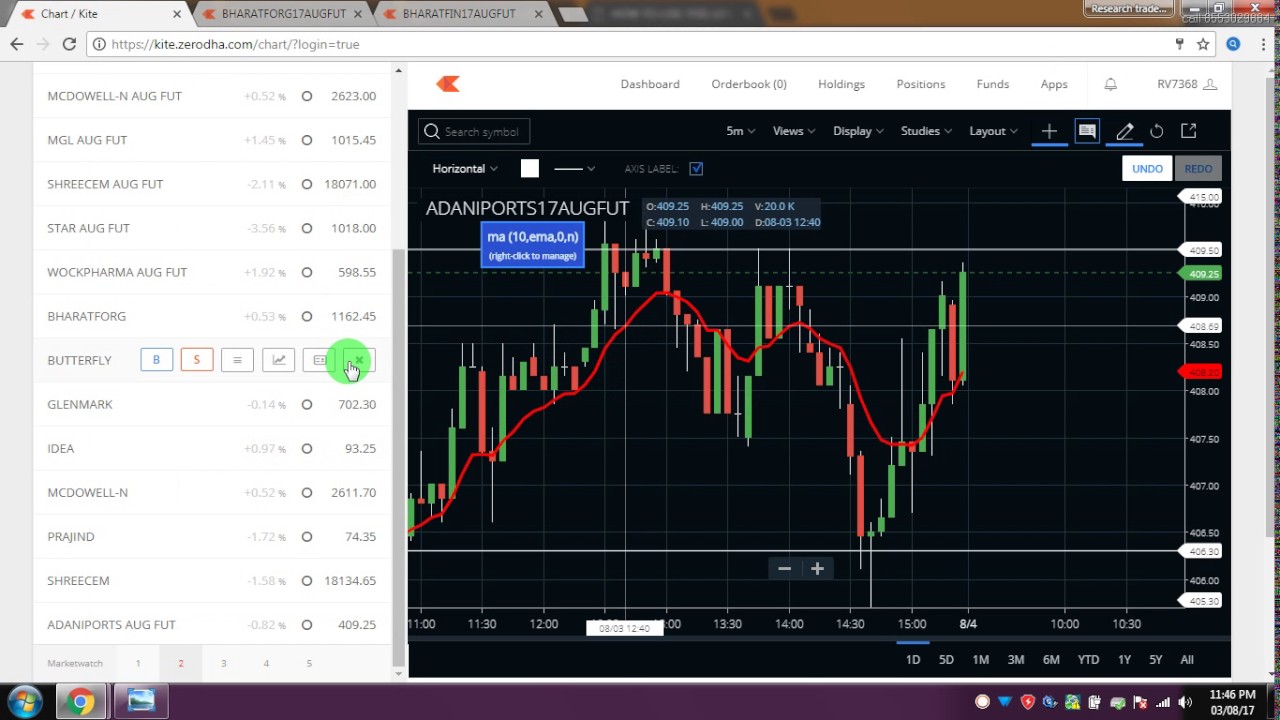Open the 5m interval dropdown
Viewport: 1280px width, 720px height.
click(740, 131)
